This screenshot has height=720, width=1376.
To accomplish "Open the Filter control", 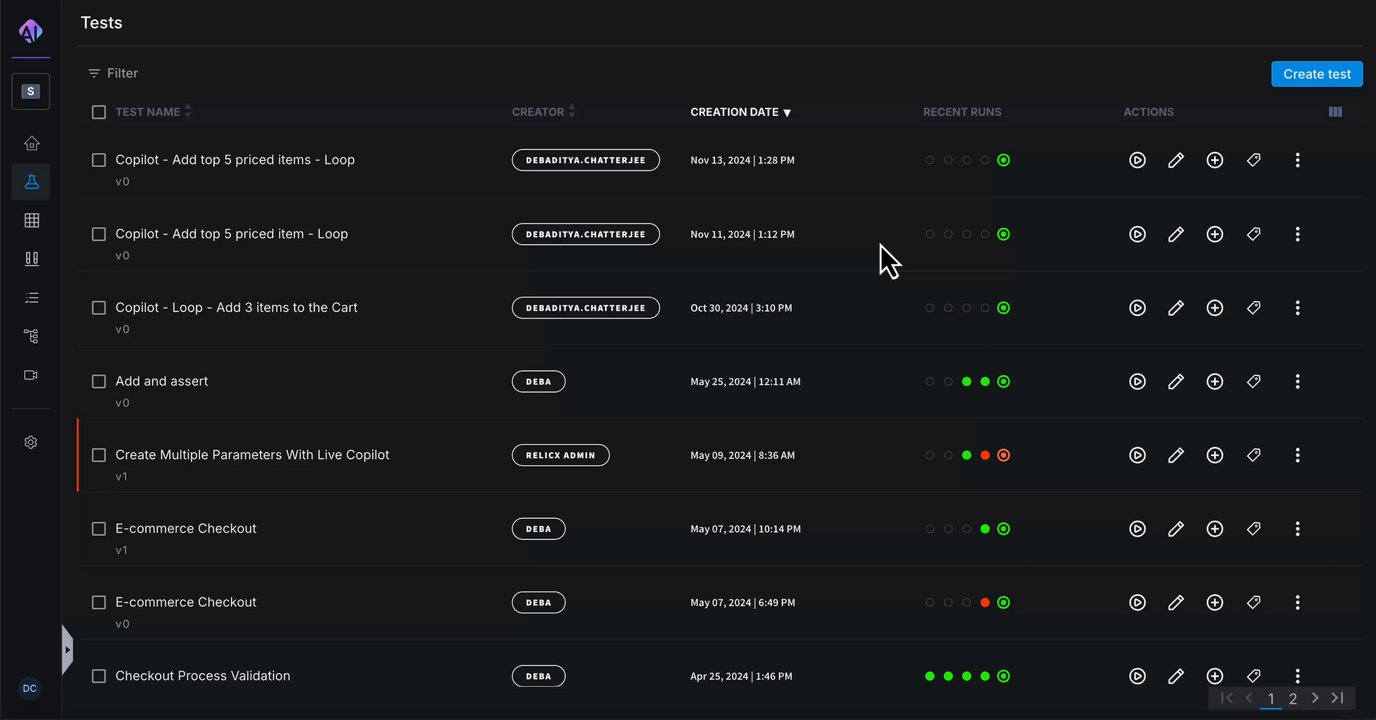I will point(113,73).
